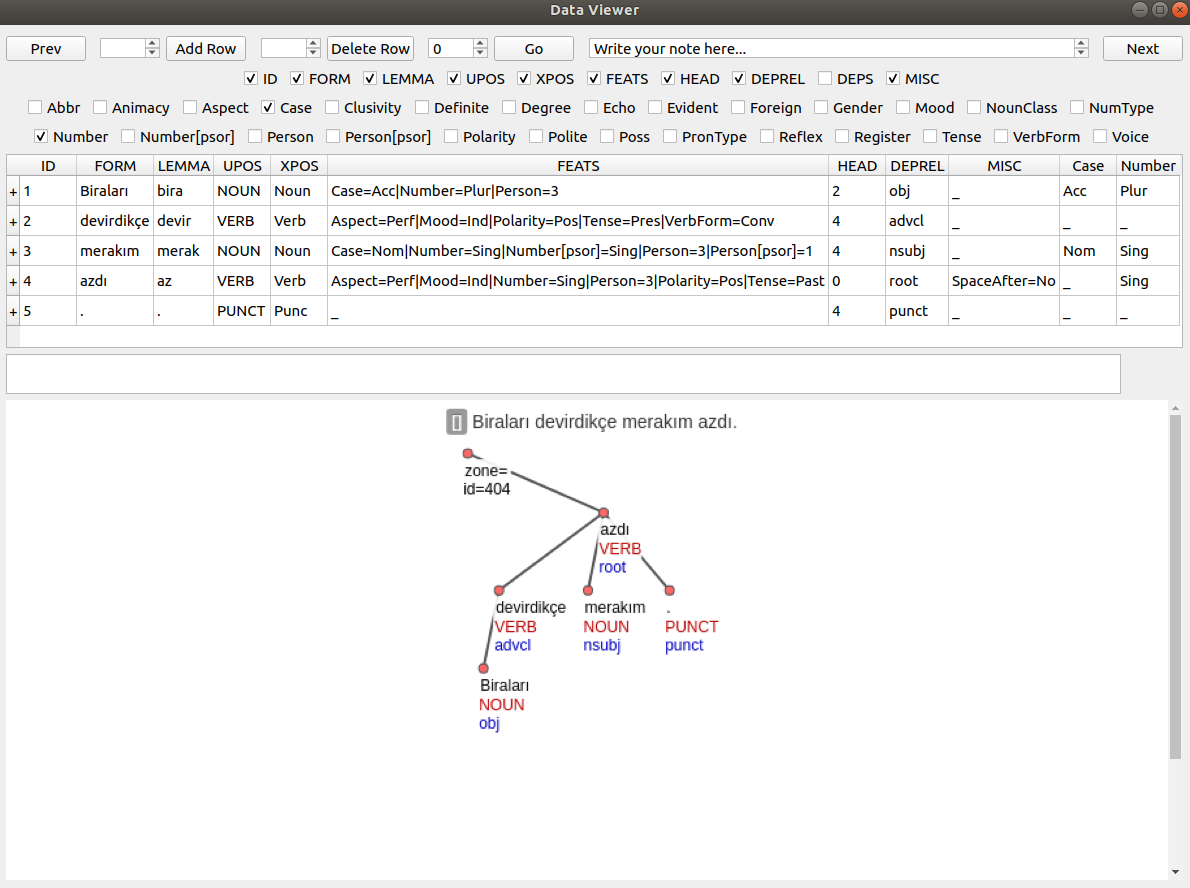Enable the Tense feature checkbox
This screenshot has height=888, width=1190.
[930, 137]
